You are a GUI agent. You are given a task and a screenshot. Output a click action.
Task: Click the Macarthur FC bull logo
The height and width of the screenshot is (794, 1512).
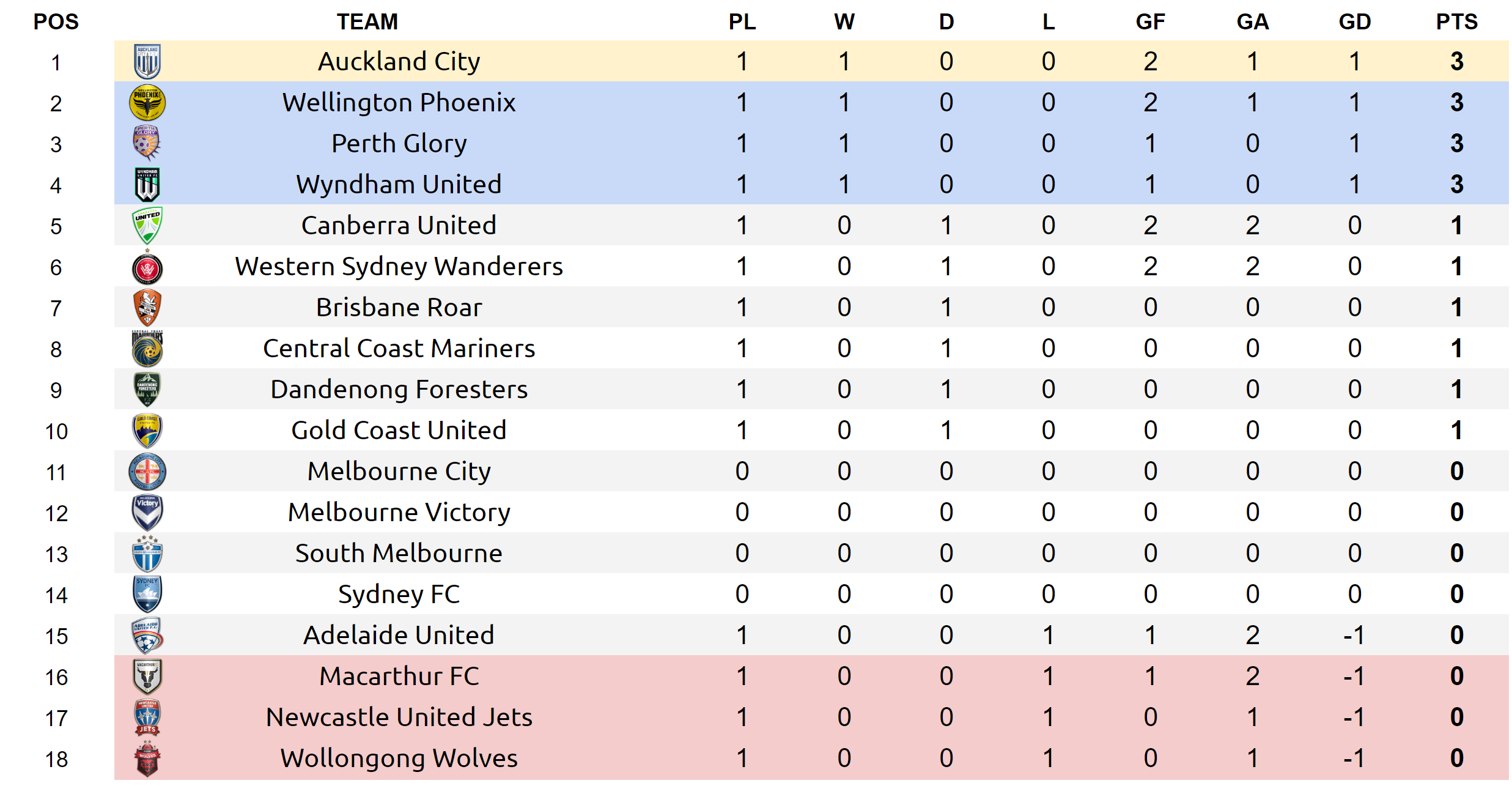click(x=147, y=676)
